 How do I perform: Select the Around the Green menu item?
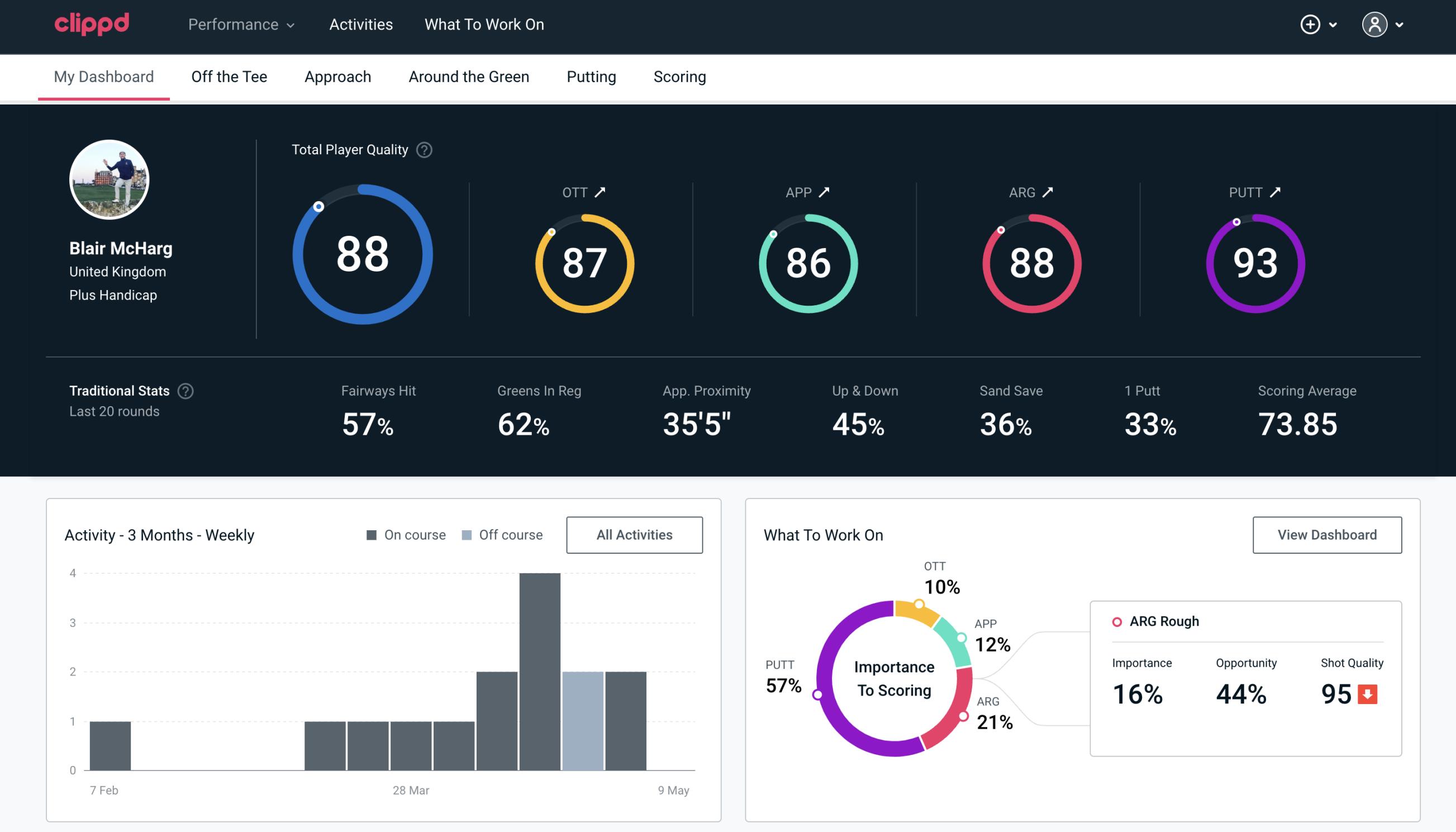coord(469,75)
